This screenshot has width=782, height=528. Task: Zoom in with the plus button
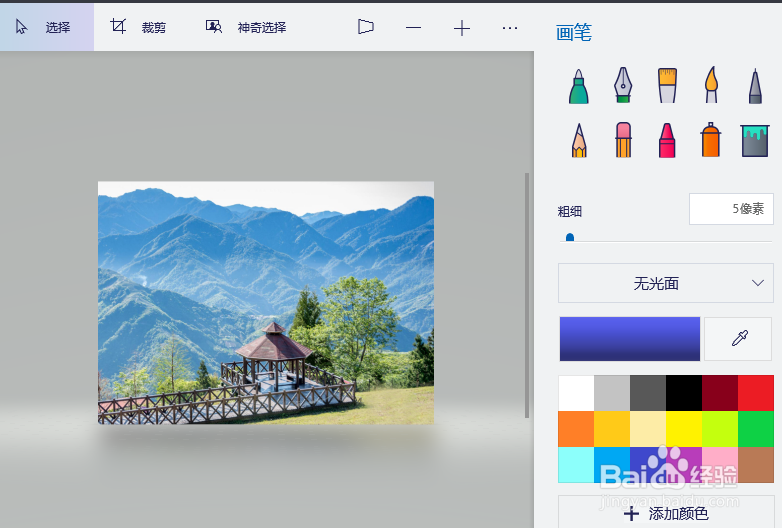[462, 28]
